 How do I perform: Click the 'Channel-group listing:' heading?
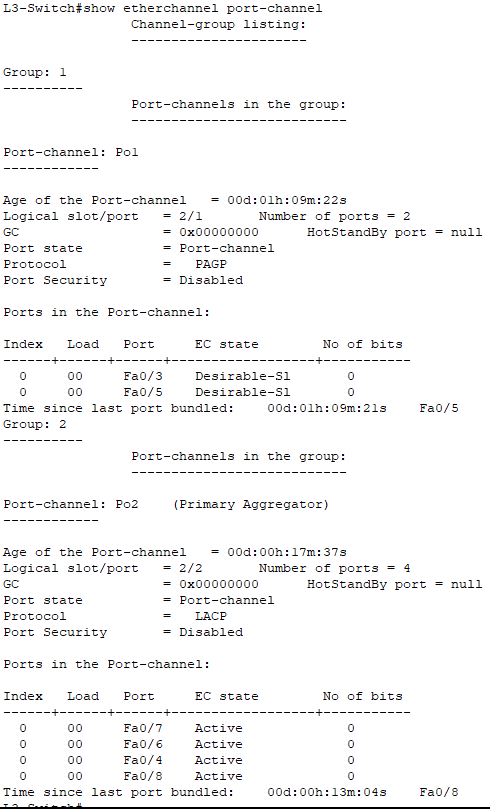coord(218,24)
